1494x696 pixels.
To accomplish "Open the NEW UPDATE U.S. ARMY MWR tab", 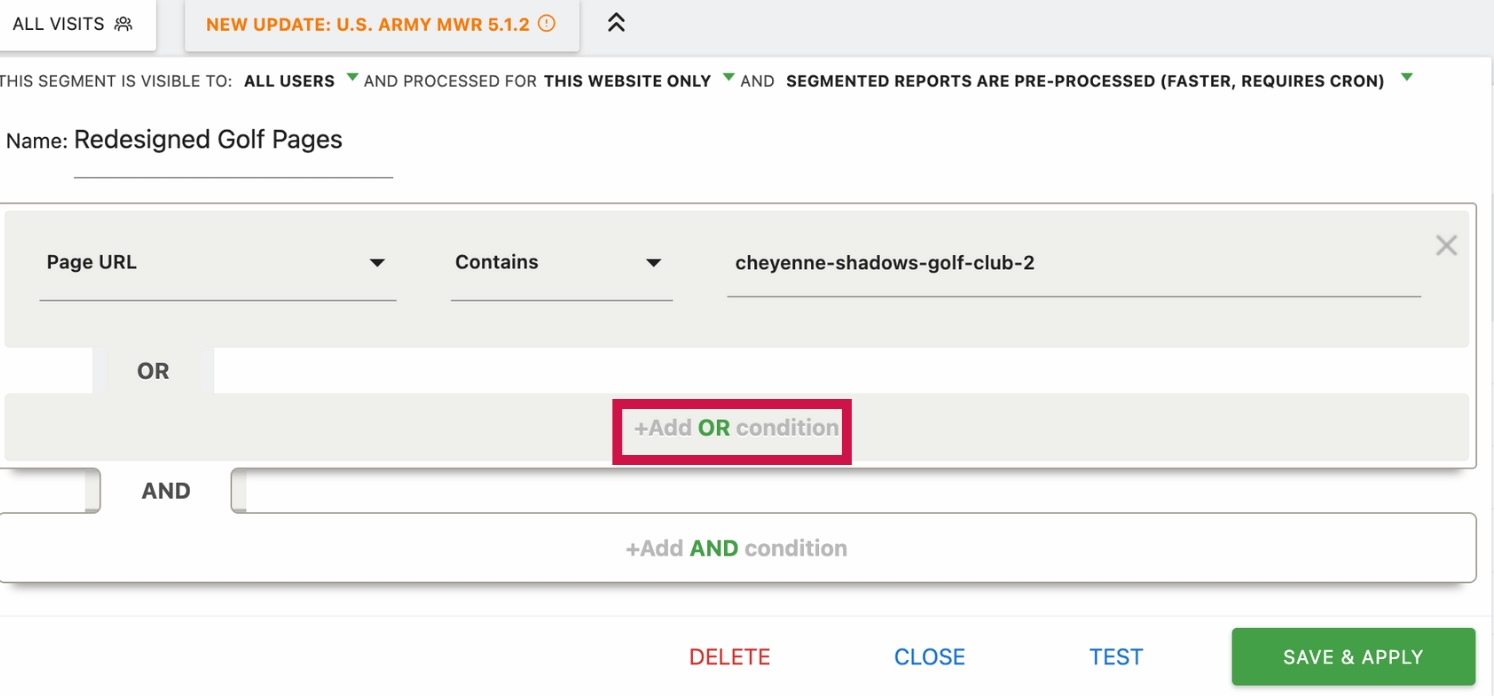I will point(382,24).
